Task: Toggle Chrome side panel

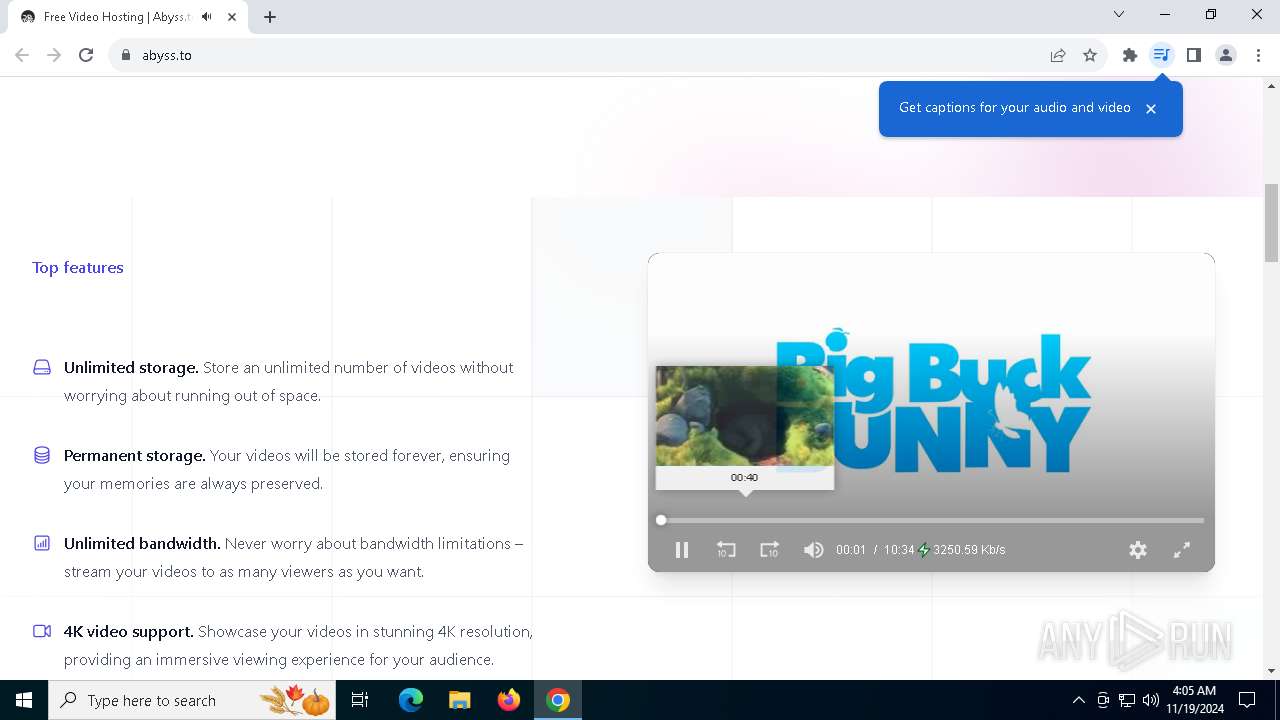Action: tap(1194, 55)
